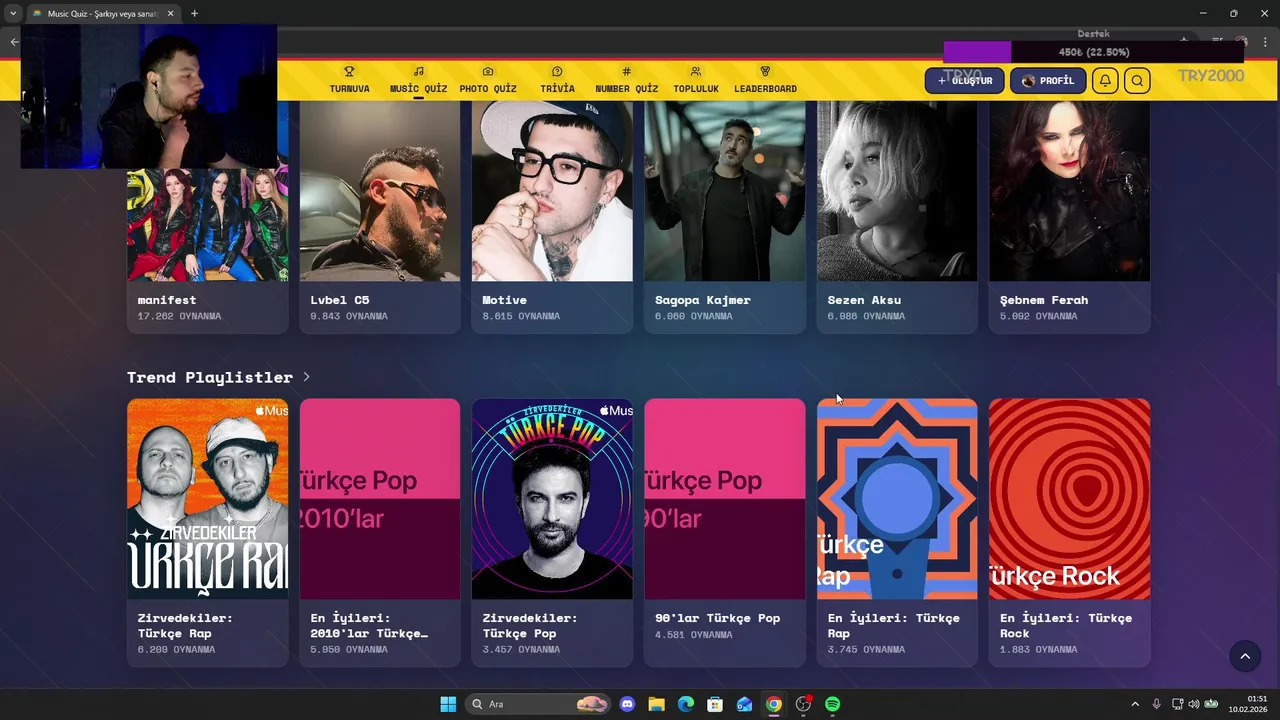Open Microsoft Store from the taskbar
This screenshot has width=1280, height=720.
tap(715, 704)
